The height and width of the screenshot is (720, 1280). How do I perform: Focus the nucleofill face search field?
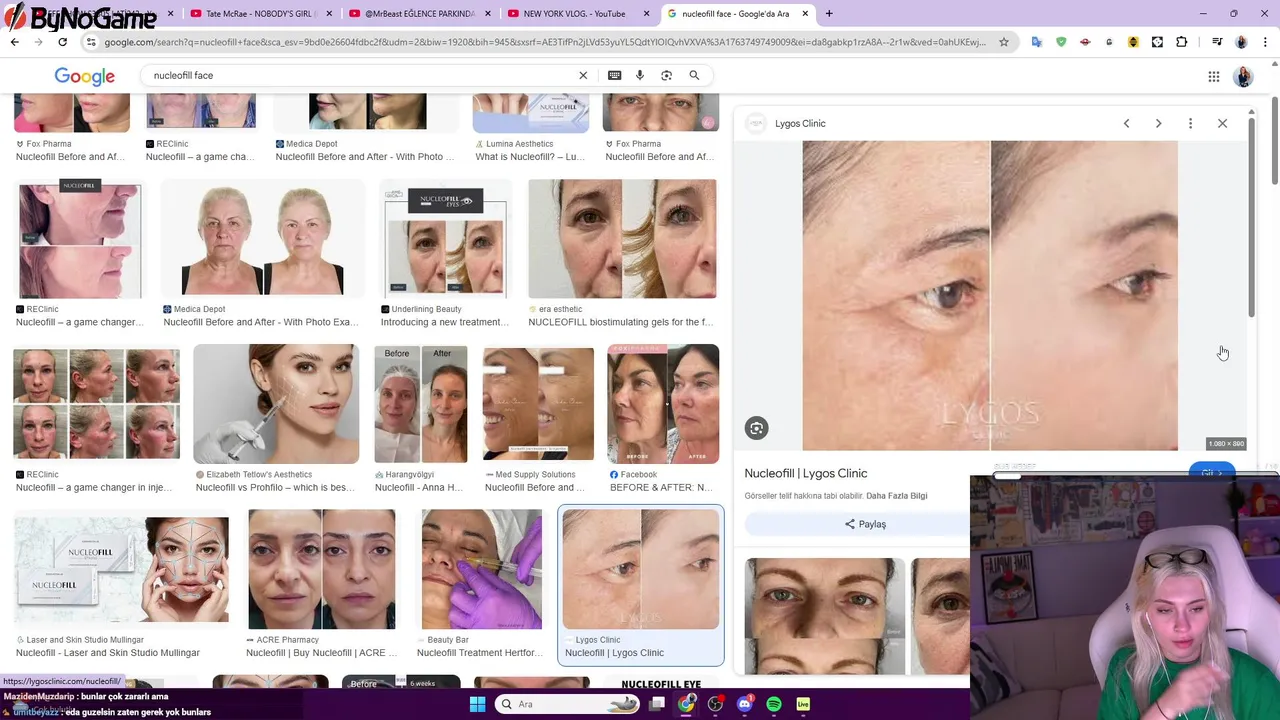point(360,75)
